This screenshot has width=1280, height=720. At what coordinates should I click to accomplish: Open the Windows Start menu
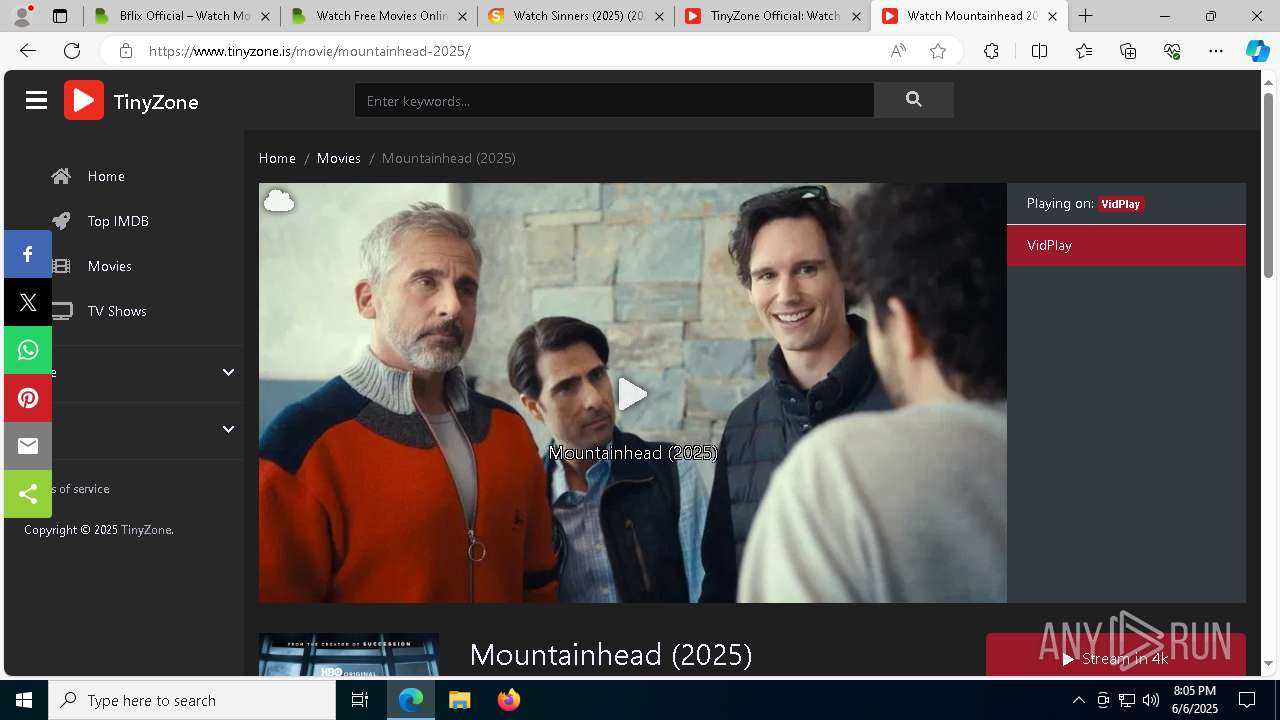point(24,700)
